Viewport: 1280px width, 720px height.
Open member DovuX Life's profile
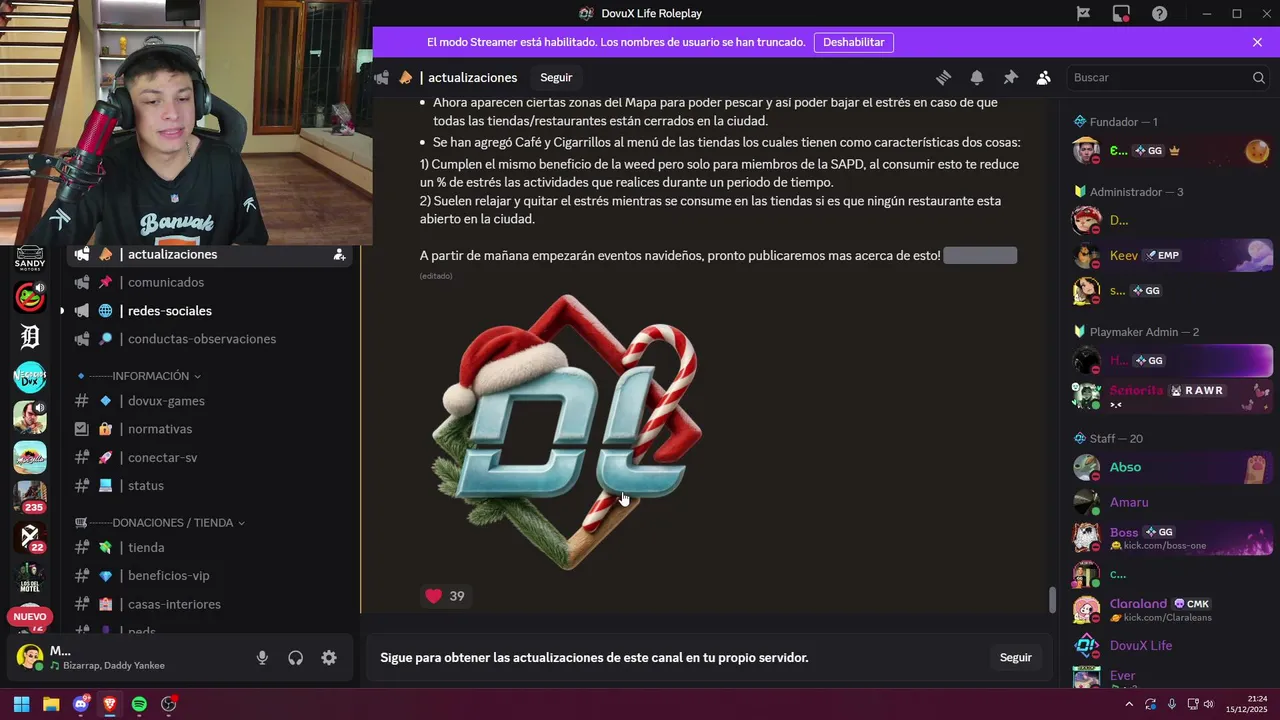click(1171, 645)
